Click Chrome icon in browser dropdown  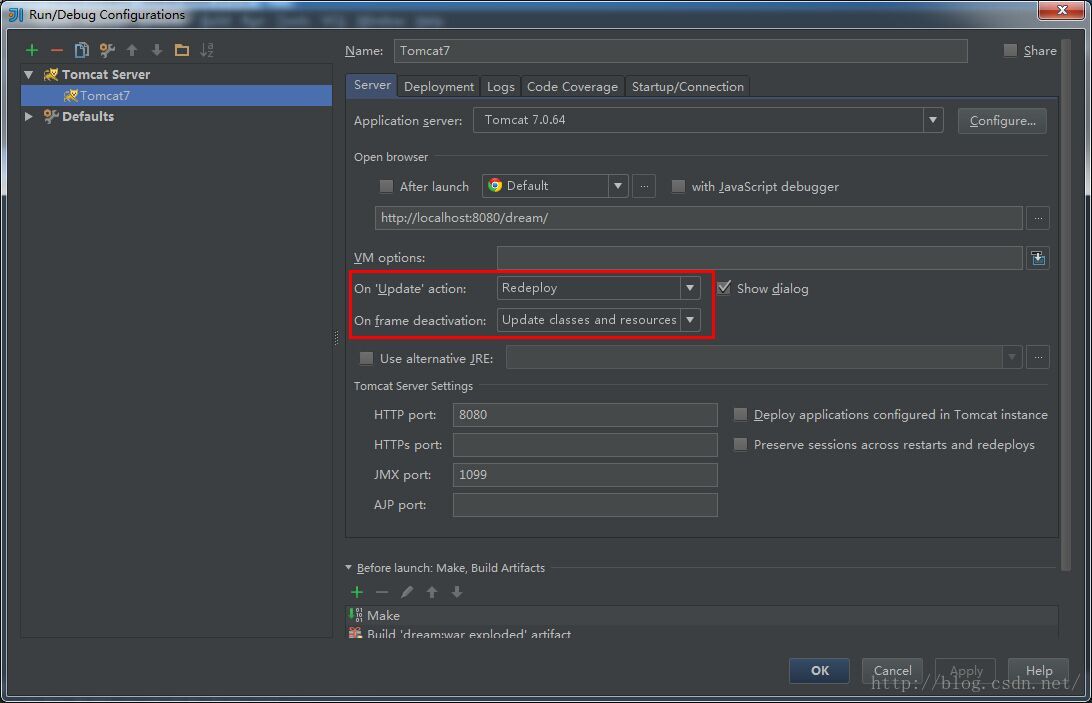(494, 185)
